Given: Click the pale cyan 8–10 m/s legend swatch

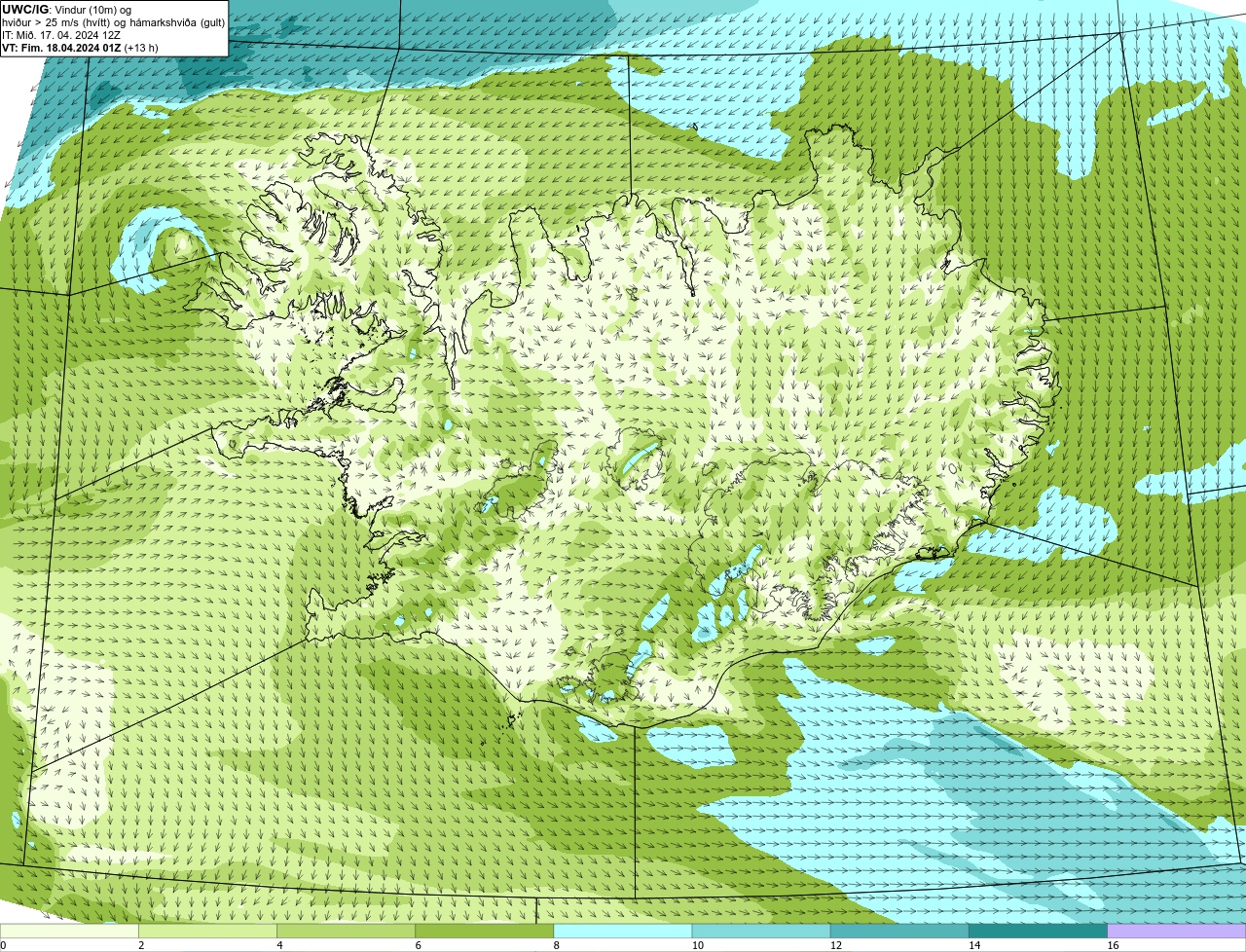Looking at the screenshot, I should click(623, 932).
